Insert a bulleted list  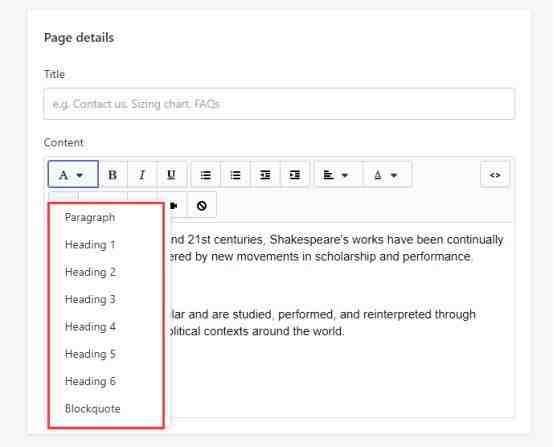click(206, 175)
